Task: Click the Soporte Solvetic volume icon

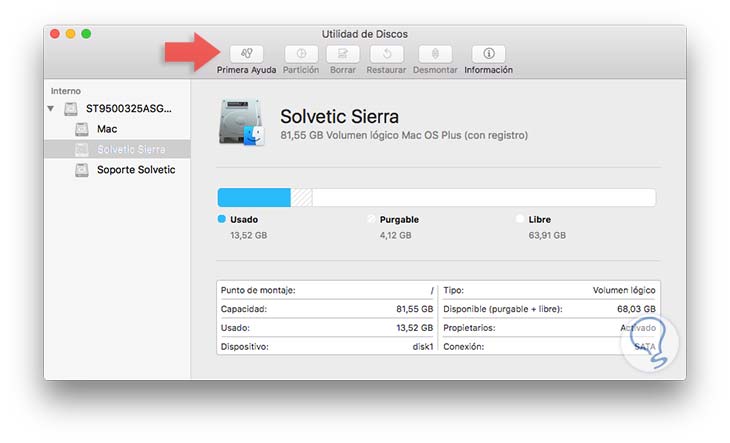Action: coord(82,170)
